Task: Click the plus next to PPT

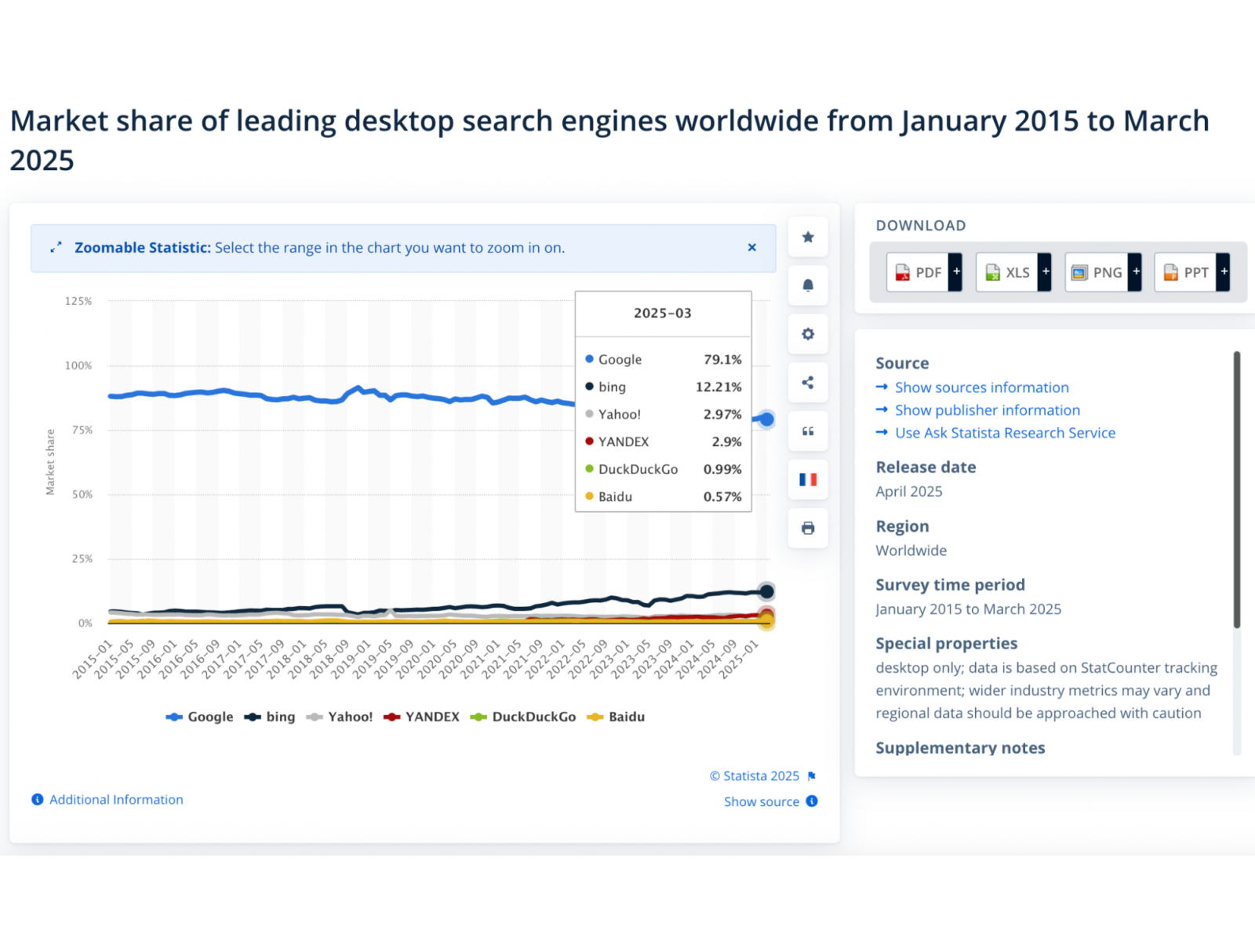Action: (x=1224, y=272)
